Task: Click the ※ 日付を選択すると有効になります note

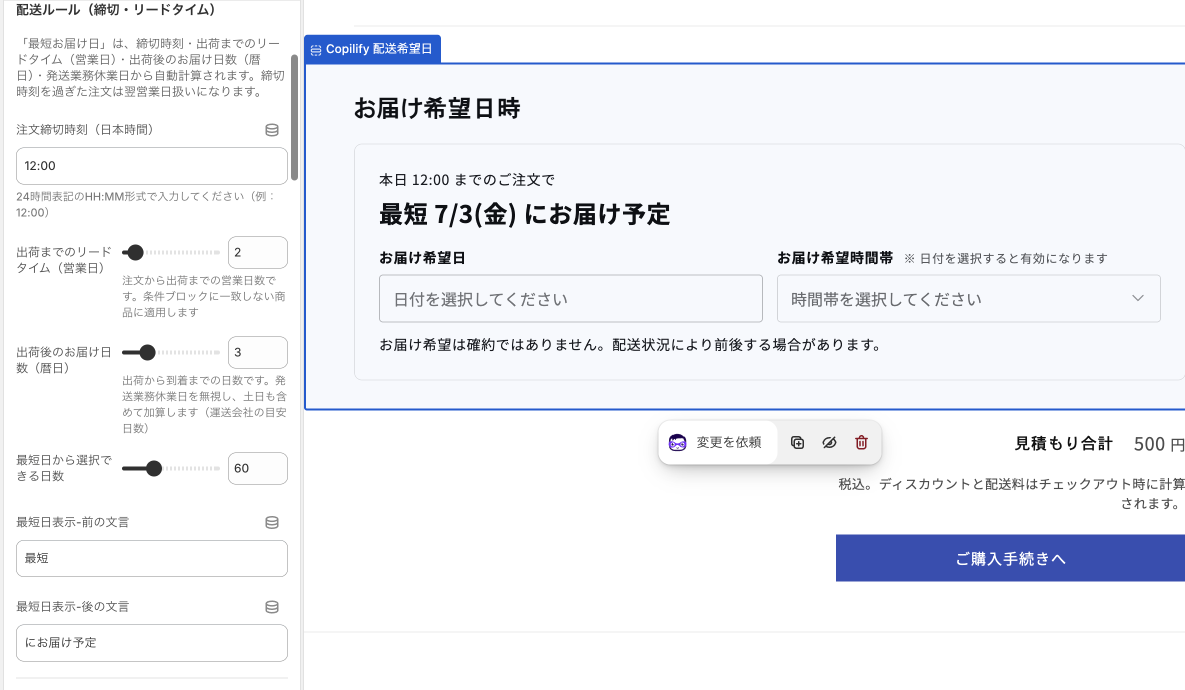Action: tap(1006, 258)
